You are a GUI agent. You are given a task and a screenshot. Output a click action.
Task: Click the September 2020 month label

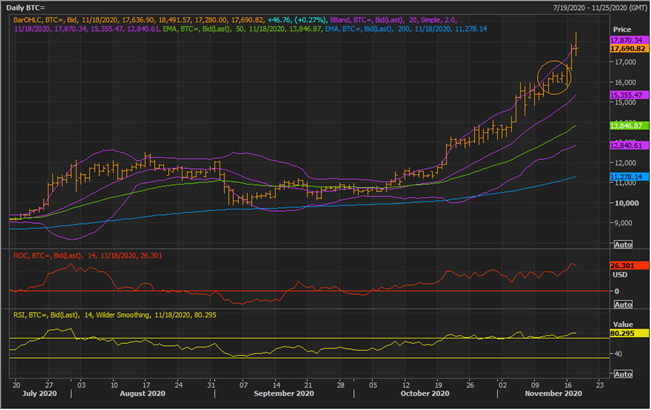(284, 393)
